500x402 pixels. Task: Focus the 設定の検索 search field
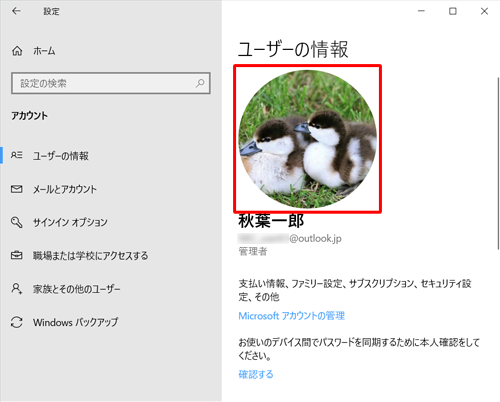pyautogui.click(x=111, y=83)
